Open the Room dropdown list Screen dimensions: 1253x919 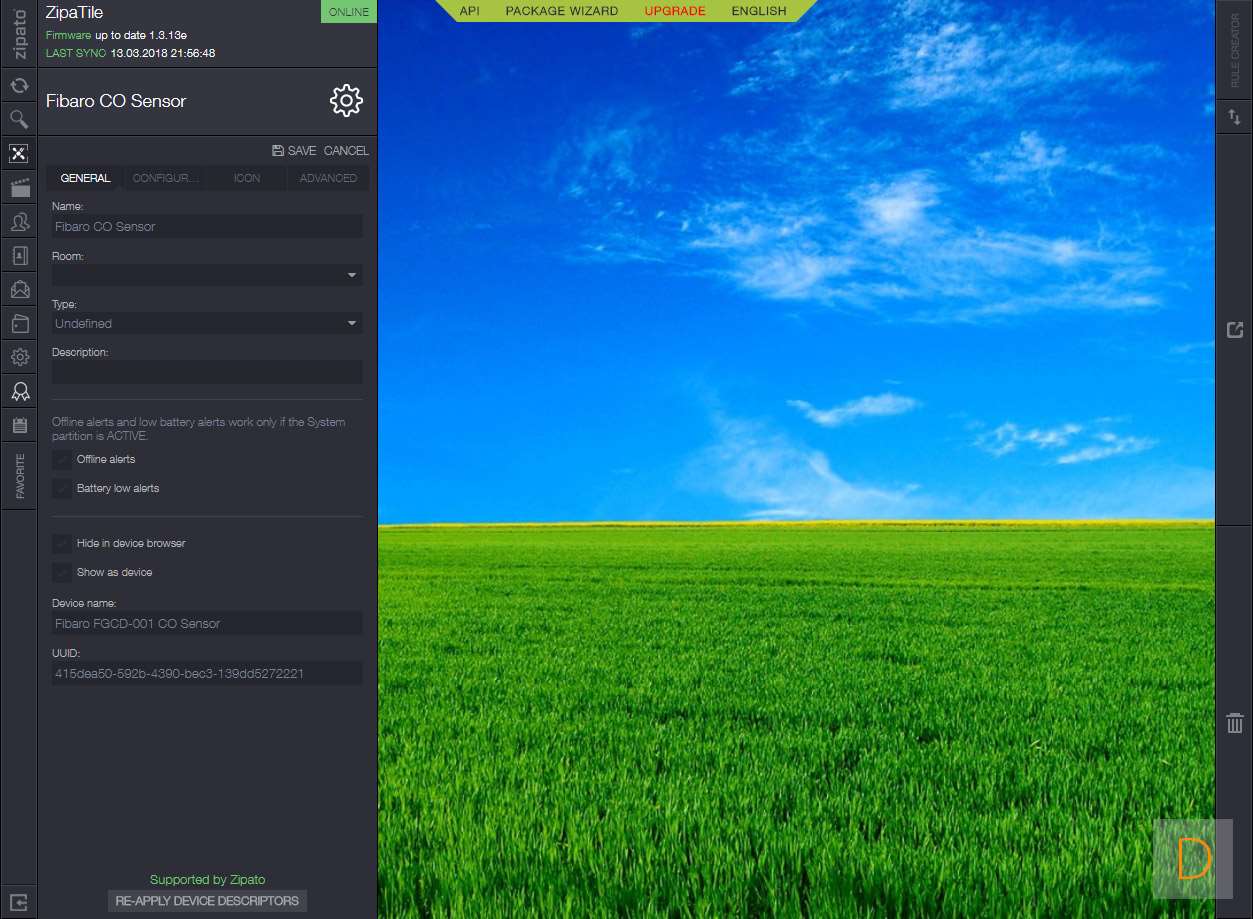click(x=207, y=275)
